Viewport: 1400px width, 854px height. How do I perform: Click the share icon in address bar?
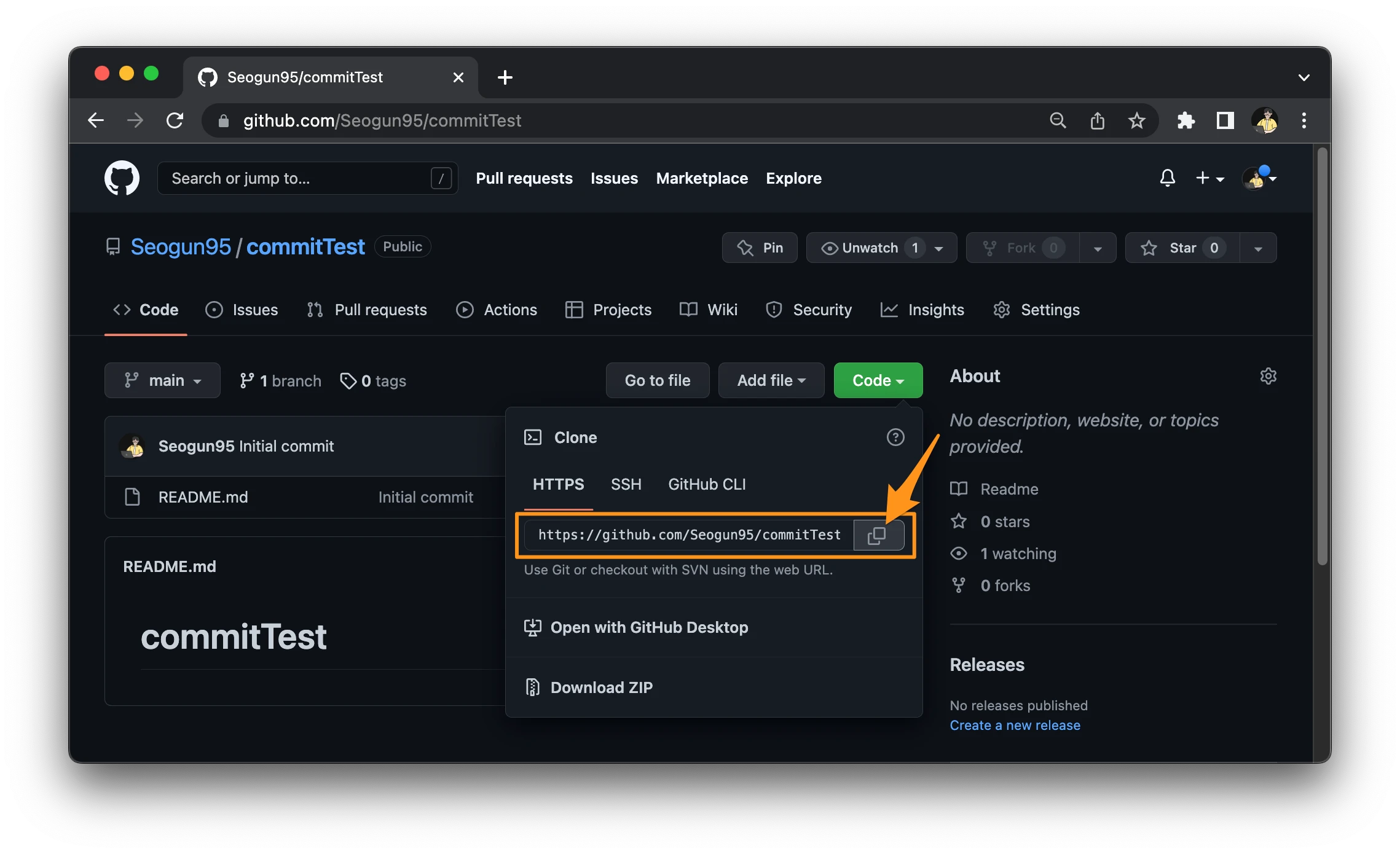[1097, 120]
